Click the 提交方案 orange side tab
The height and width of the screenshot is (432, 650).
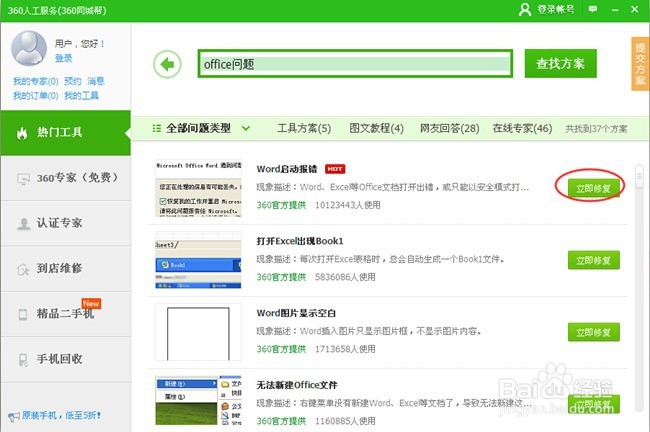pos(640,63)
